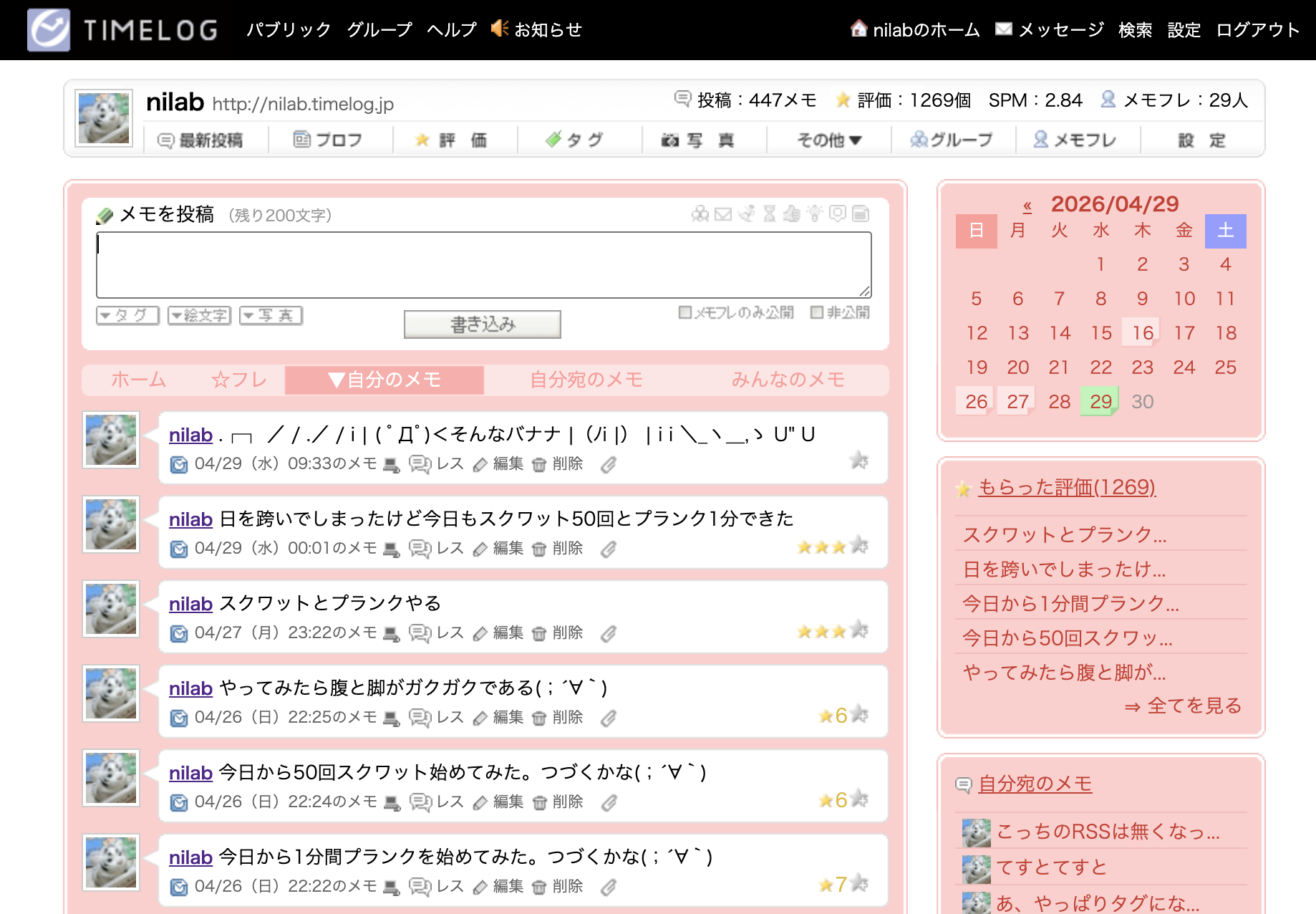Click the TIMELOG logo icon
The image size is (1316, 914).
pyautogui.click(x=49, y=30)
